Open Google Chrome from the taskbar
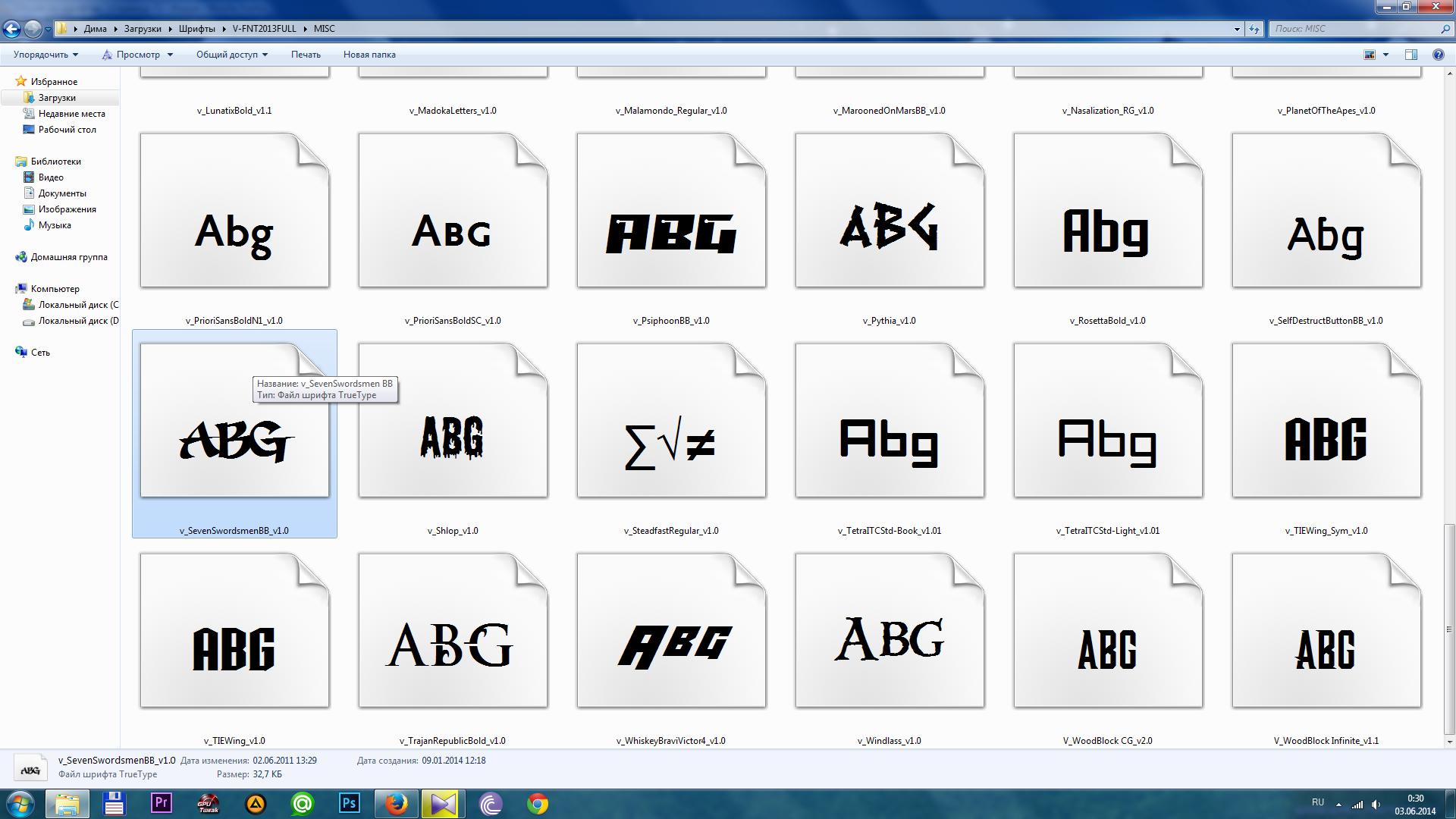Image resolution: width=1456 pixels, height=819 pixels. 538,803
